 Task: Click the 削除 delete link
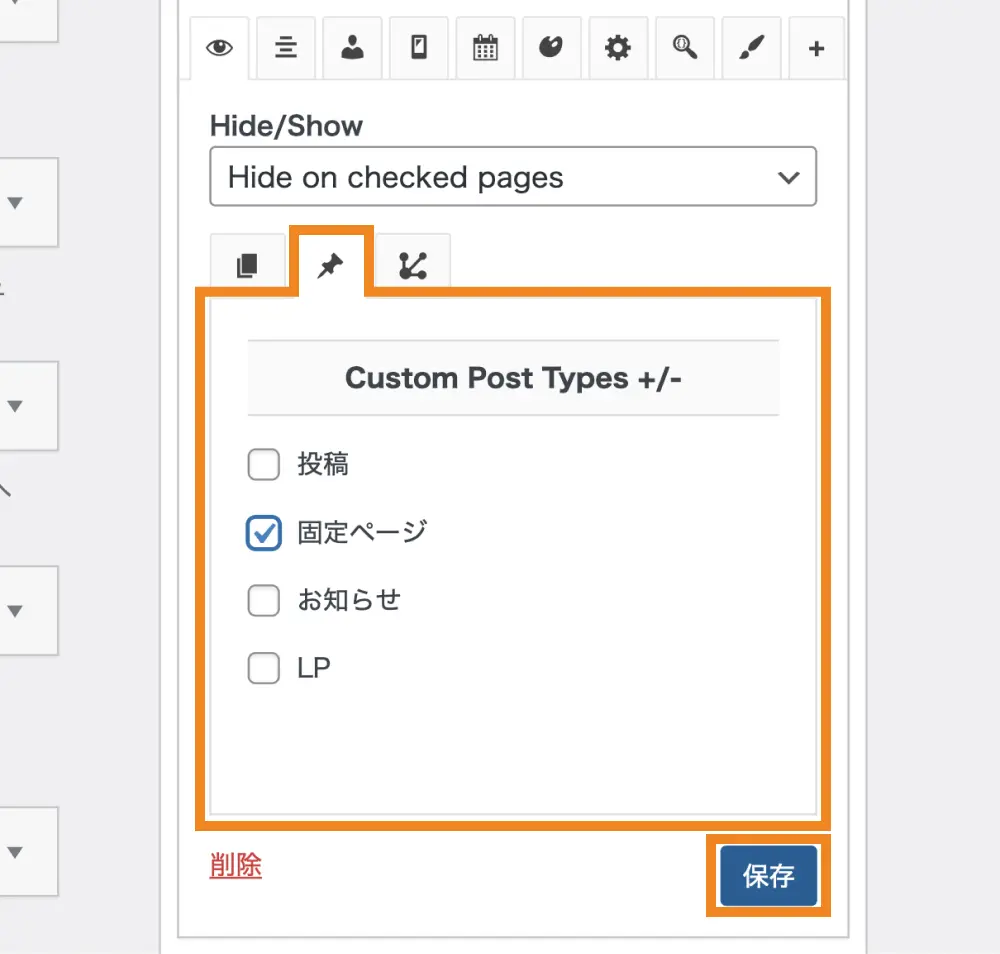[236, 865]
